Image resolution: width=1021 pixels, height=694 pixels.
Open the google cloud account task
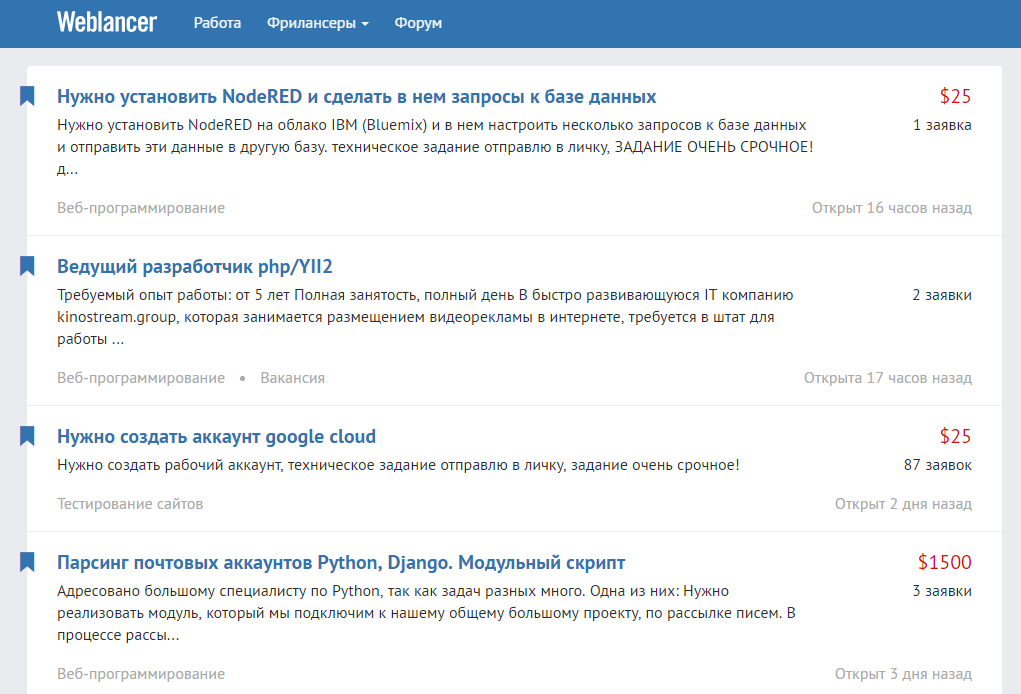coord(216,436)
